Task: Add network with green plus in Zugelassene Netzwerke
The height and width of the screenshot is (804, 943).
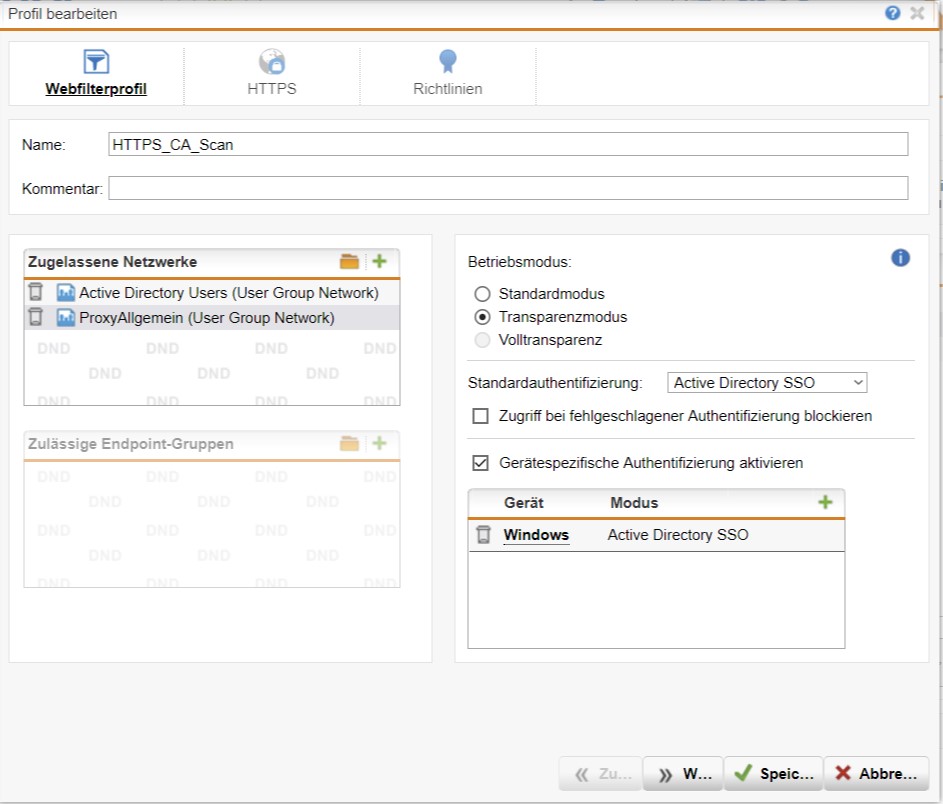Action: 379,262
